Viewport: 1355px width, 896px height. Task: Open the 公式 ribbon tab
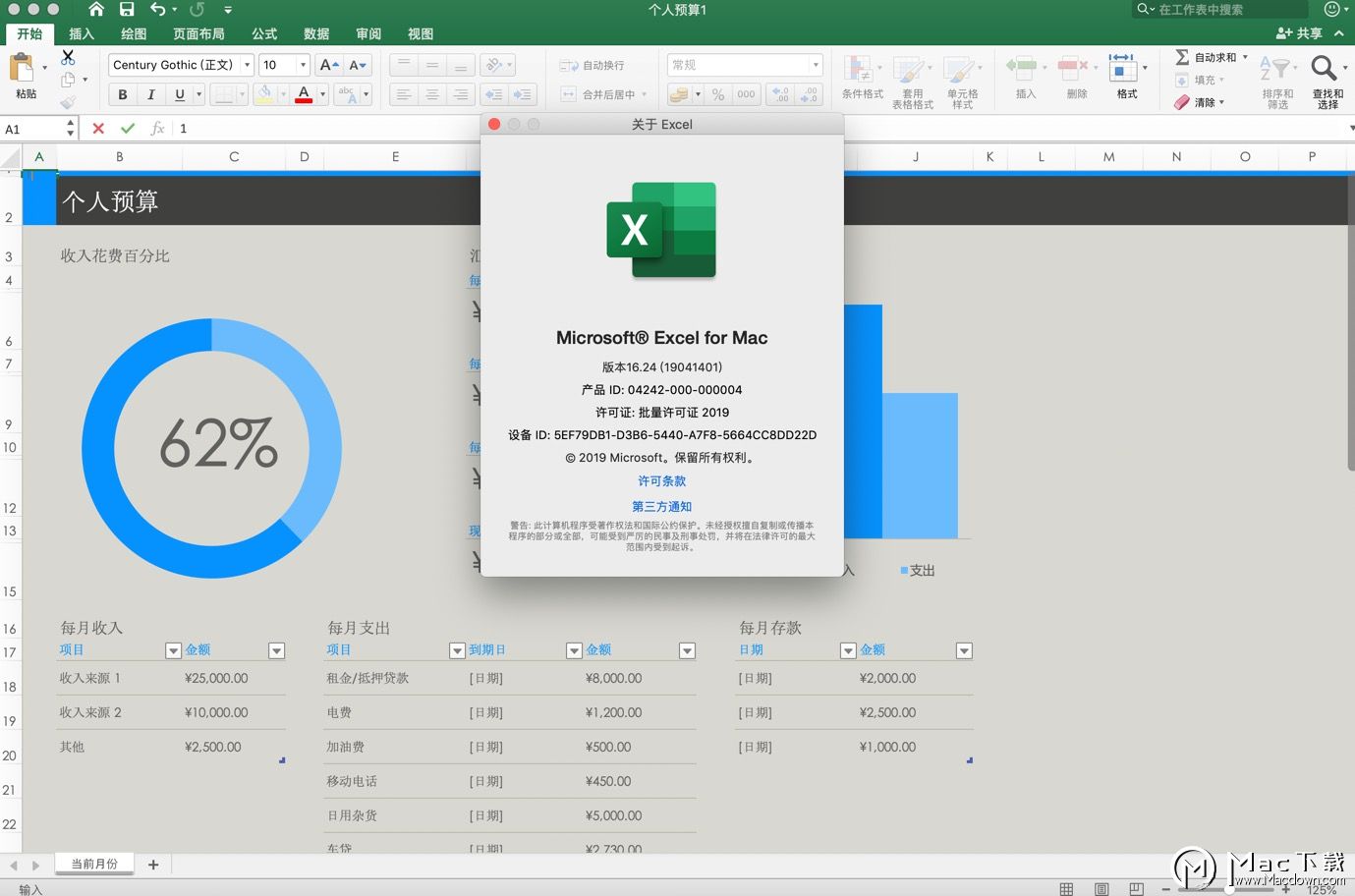click(x=264, y=33)
